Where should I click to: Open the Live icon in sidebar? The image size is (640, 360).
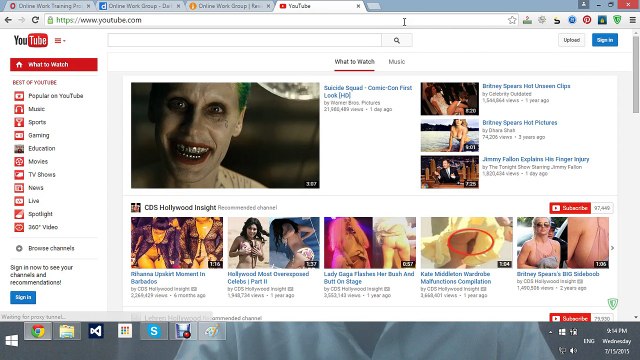coord(19,201)
